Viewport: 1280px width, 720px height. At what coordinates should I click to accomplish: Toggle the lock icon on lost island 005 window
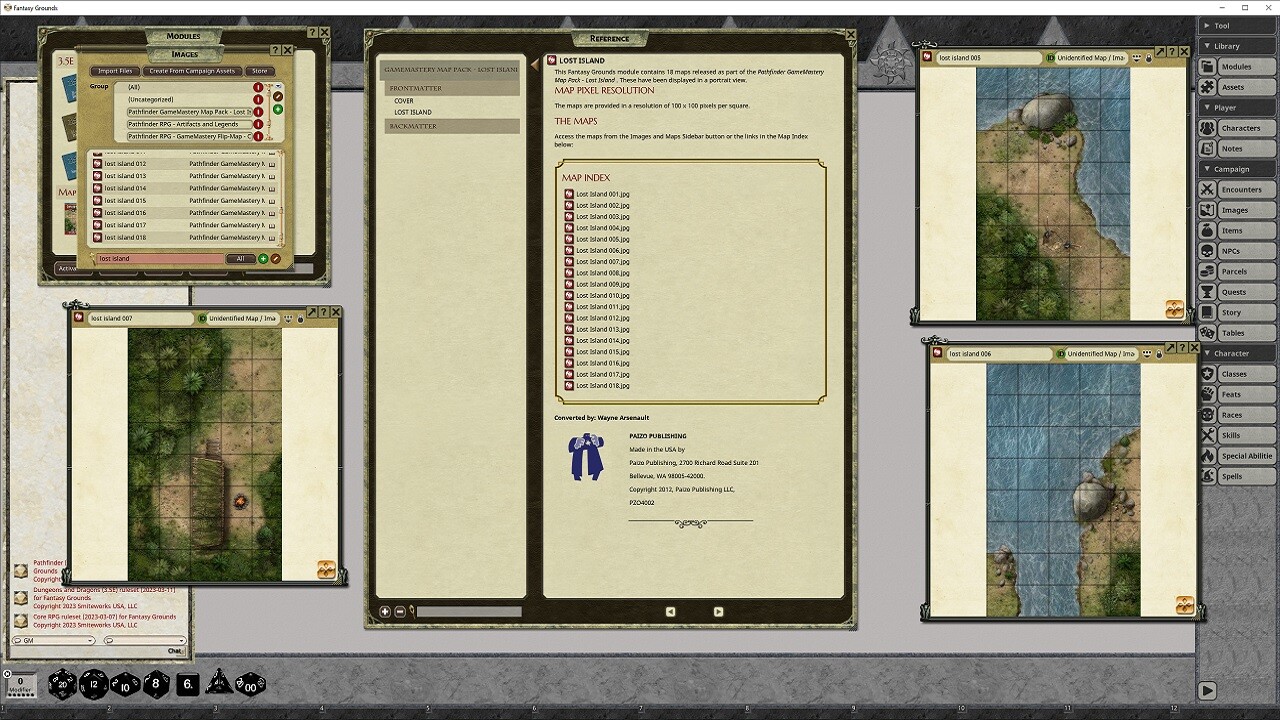[1149, 58]
